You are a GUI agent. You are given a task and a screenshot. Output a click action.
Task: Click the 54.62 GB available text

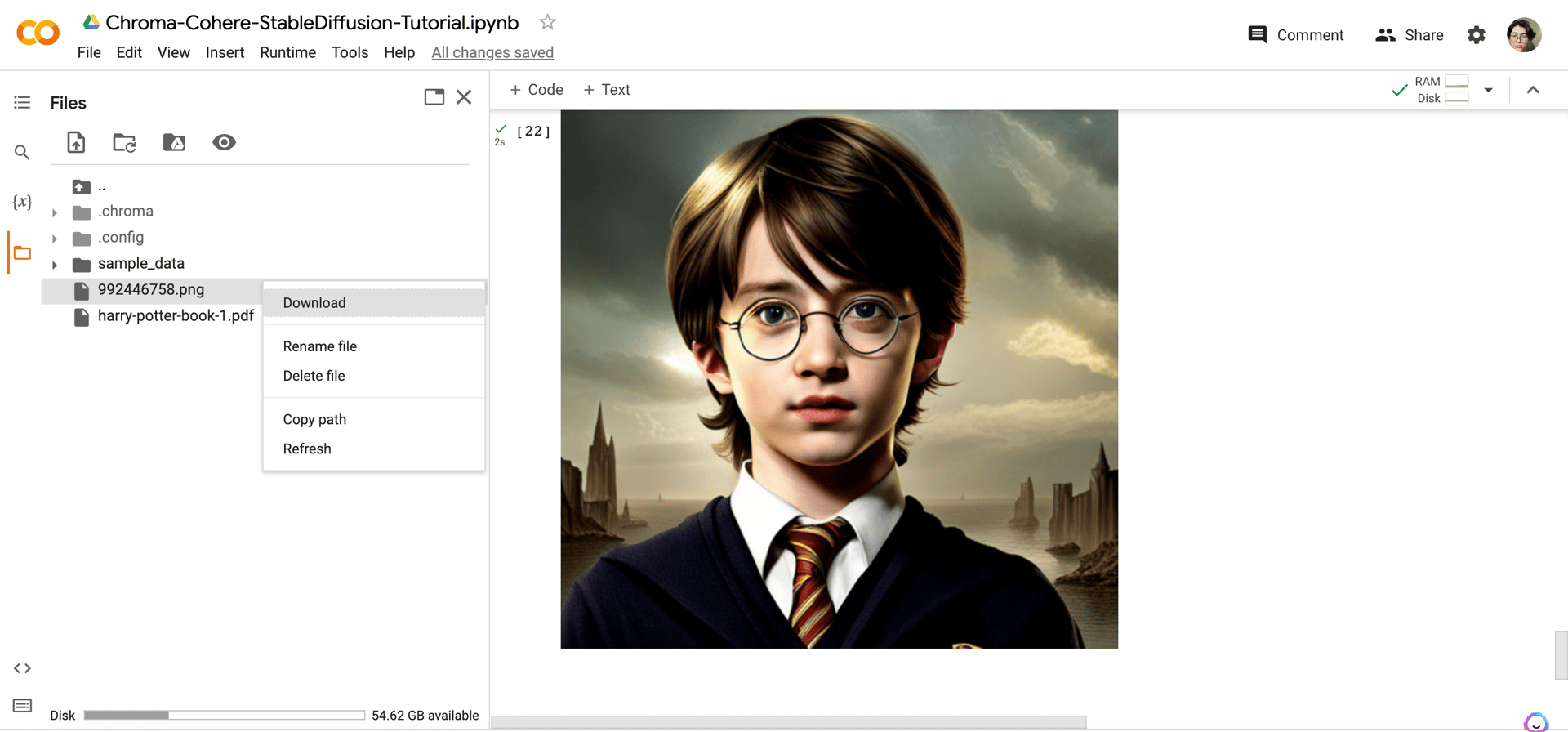point(425,715)
